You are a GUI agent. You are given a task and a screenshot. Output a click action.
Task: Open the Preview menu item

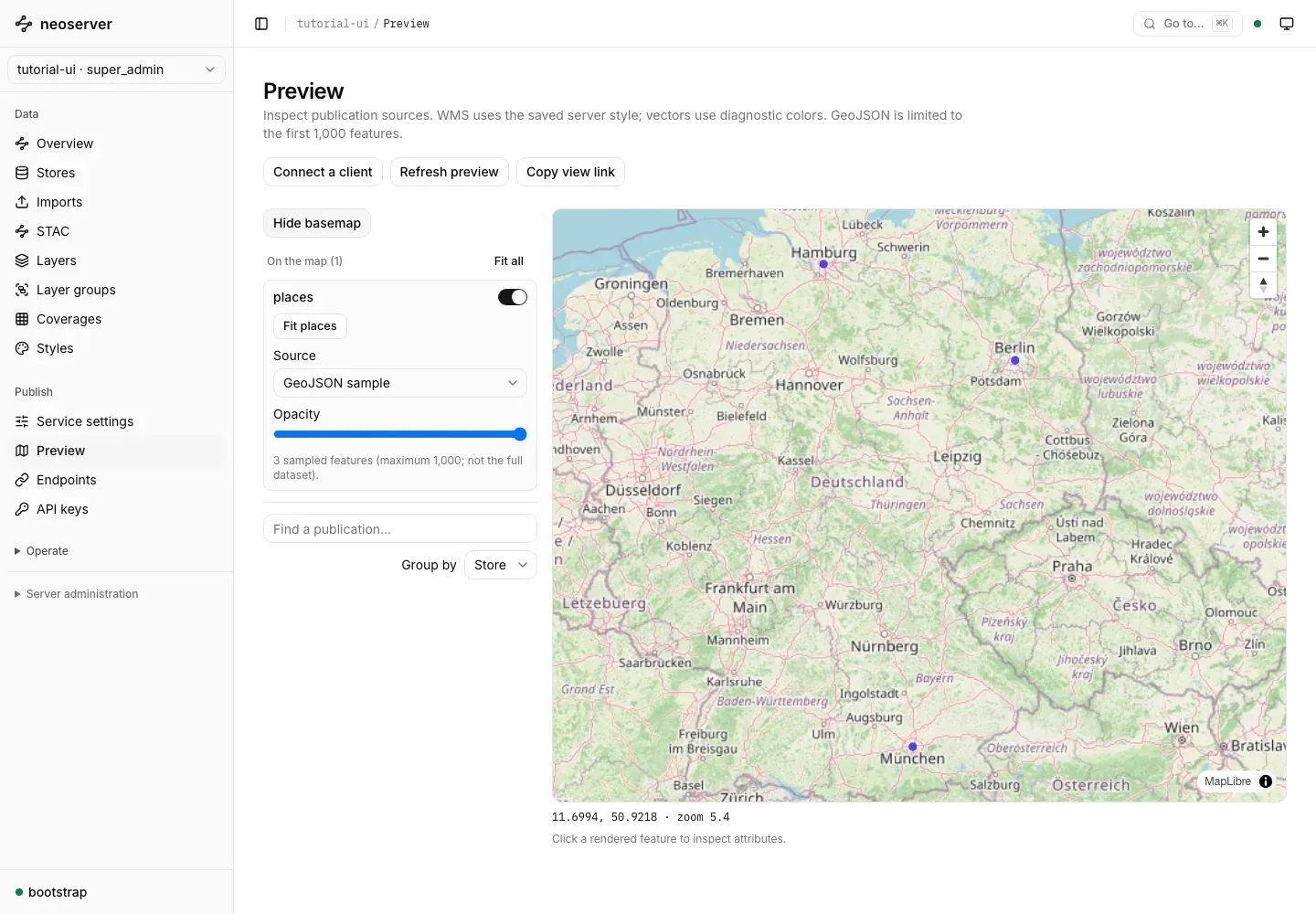116,451
